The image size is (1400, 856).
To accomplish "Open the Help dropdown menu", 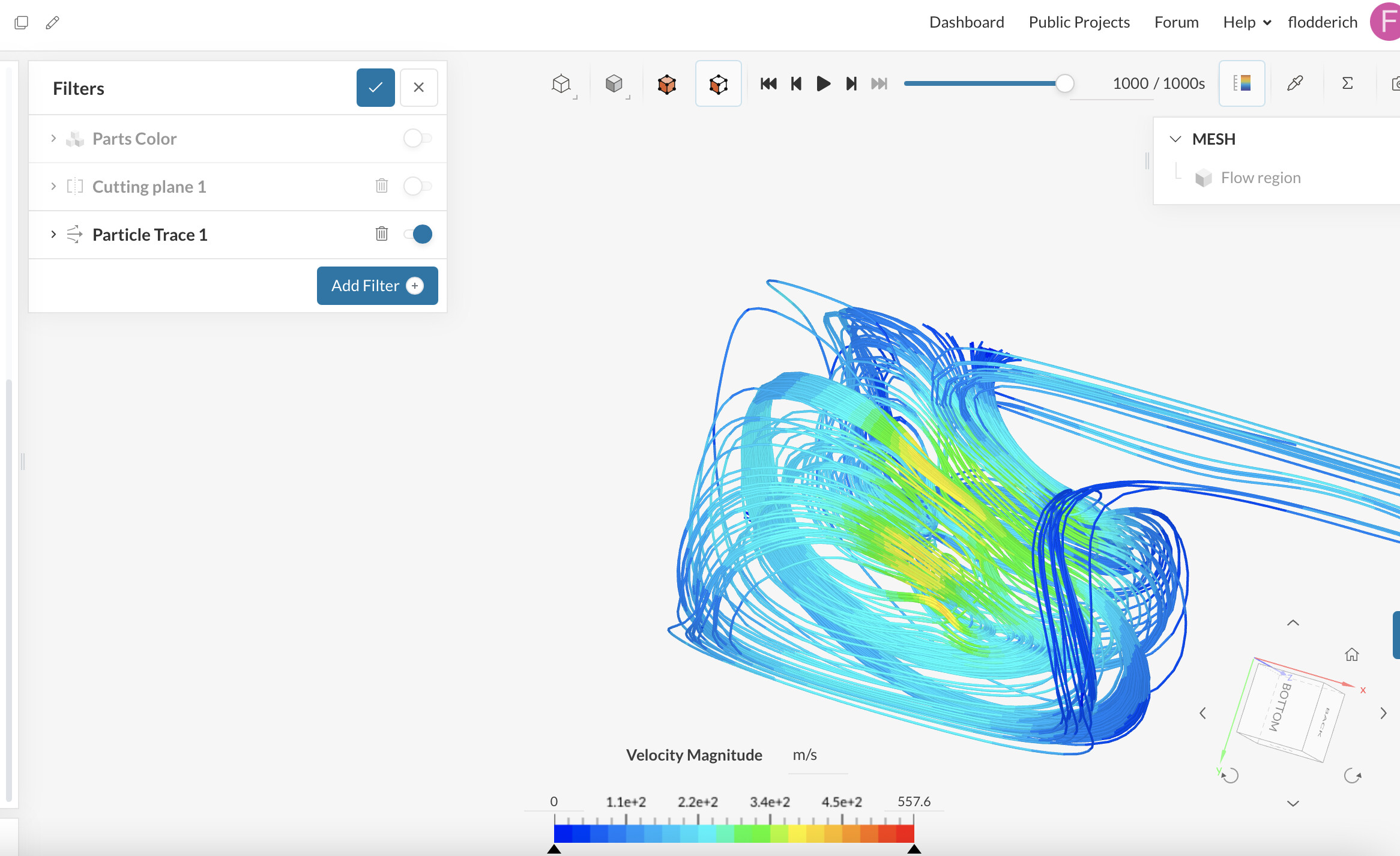I will (1247, 22).
